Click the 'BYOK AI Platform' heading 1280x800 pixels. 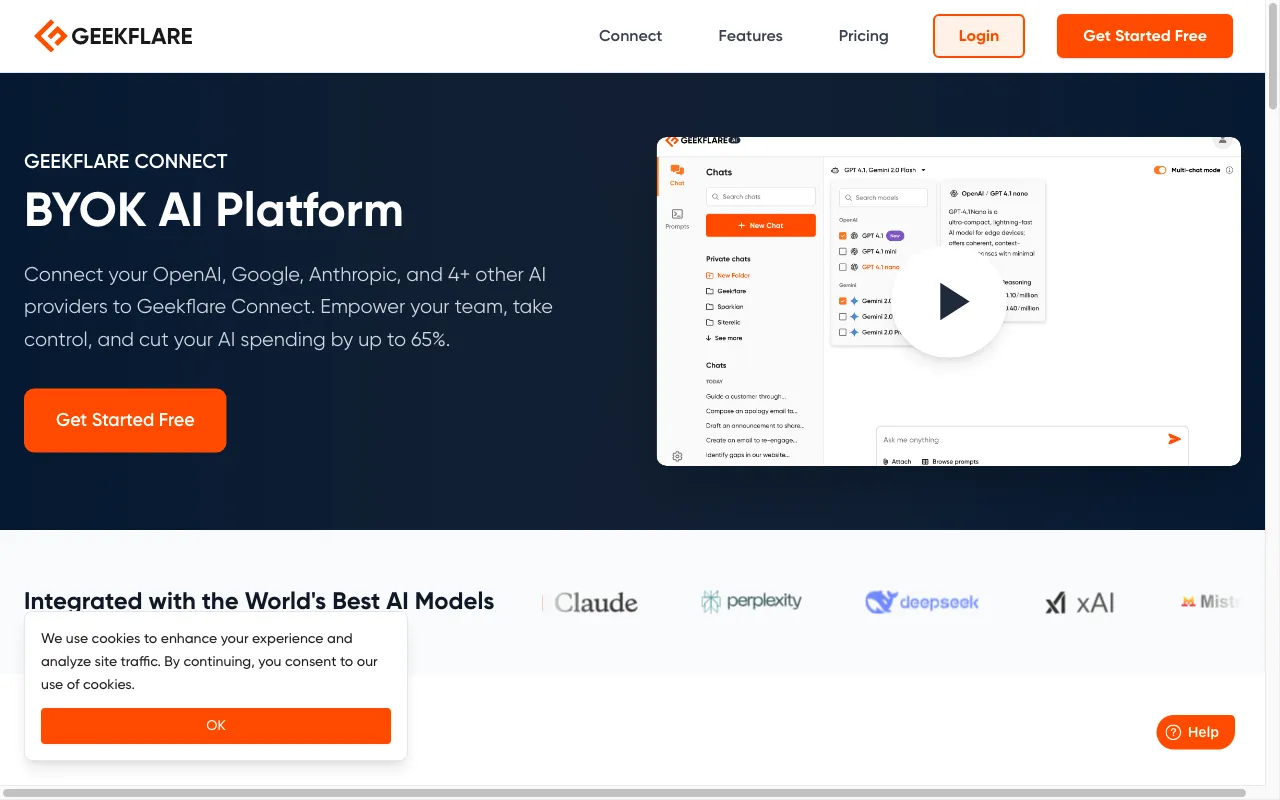point(214,210)
